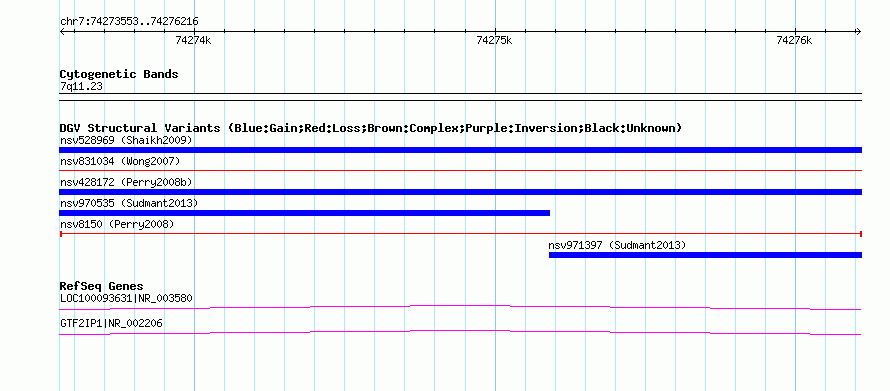Select the thin red nsv831034 loss line

[x=460, y=170]
